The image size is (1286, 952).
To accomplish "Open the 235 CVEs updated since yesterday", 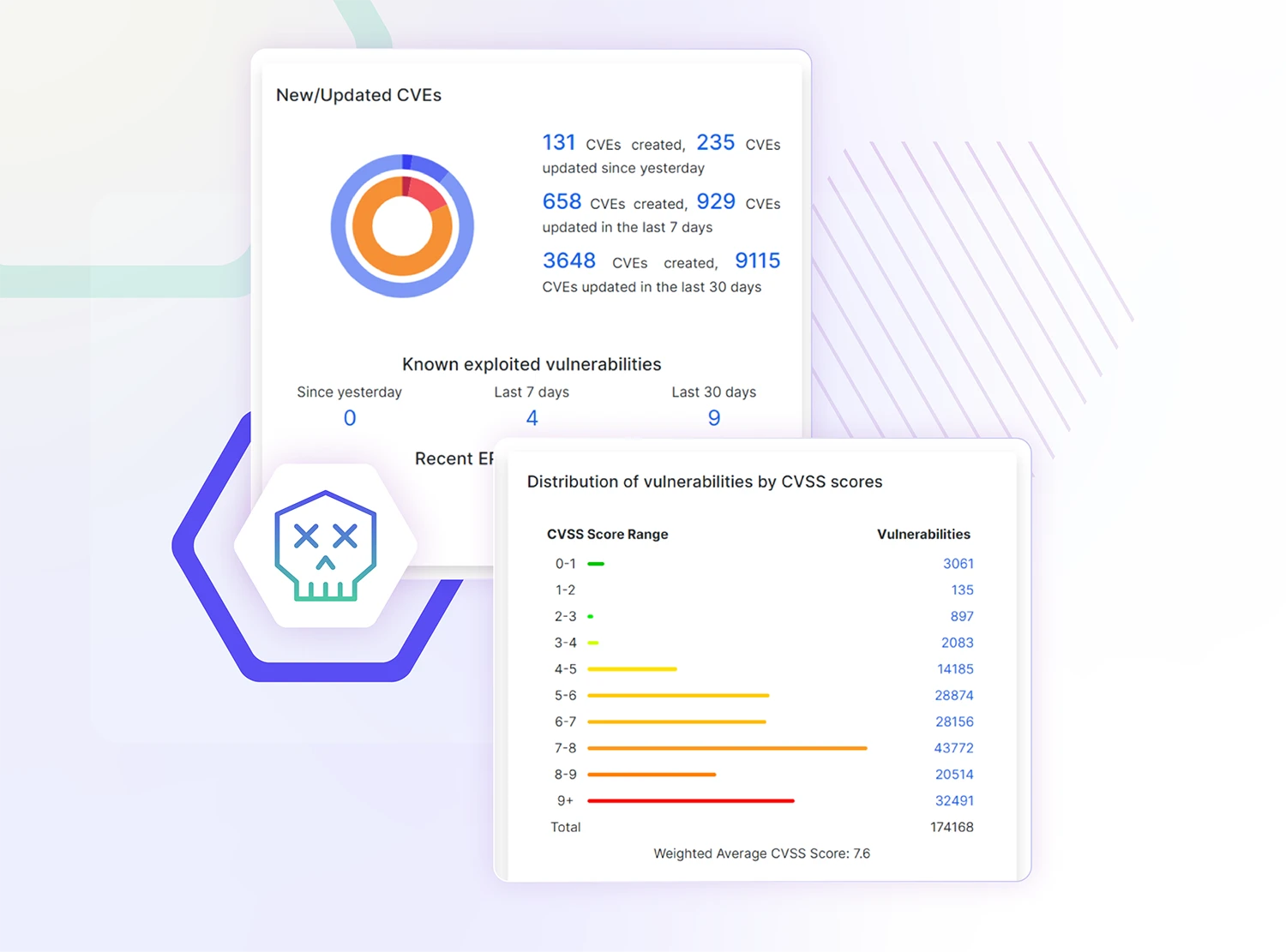I will pos(715,142).
